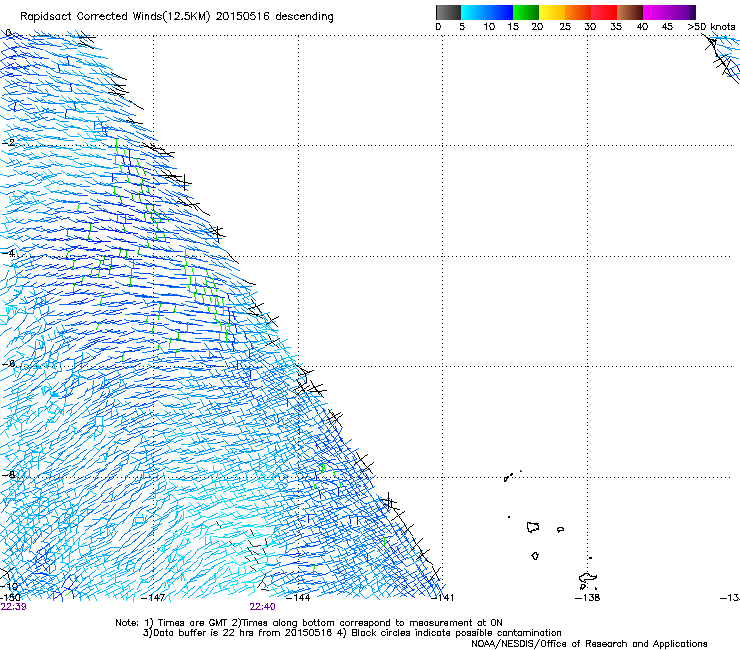Screen dimensions: 740x650
Task: Click the gray 0-5 knots color band
Action: point(448,12)
